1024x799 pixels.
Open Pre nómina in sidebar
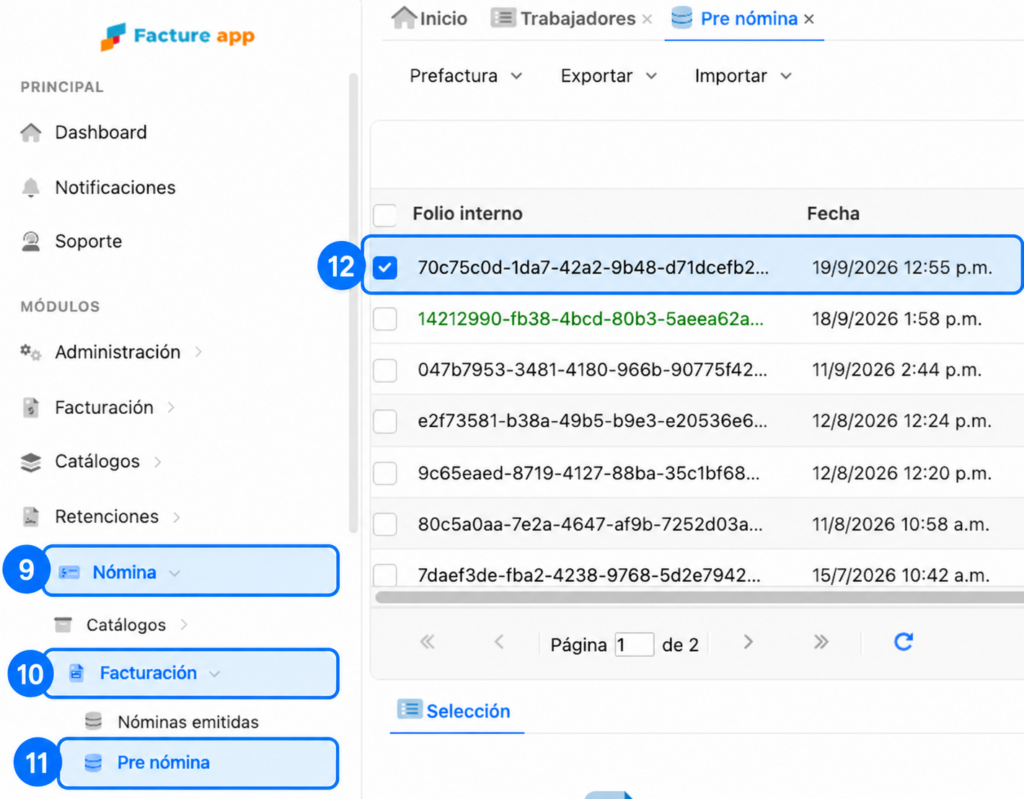point(198,763)
